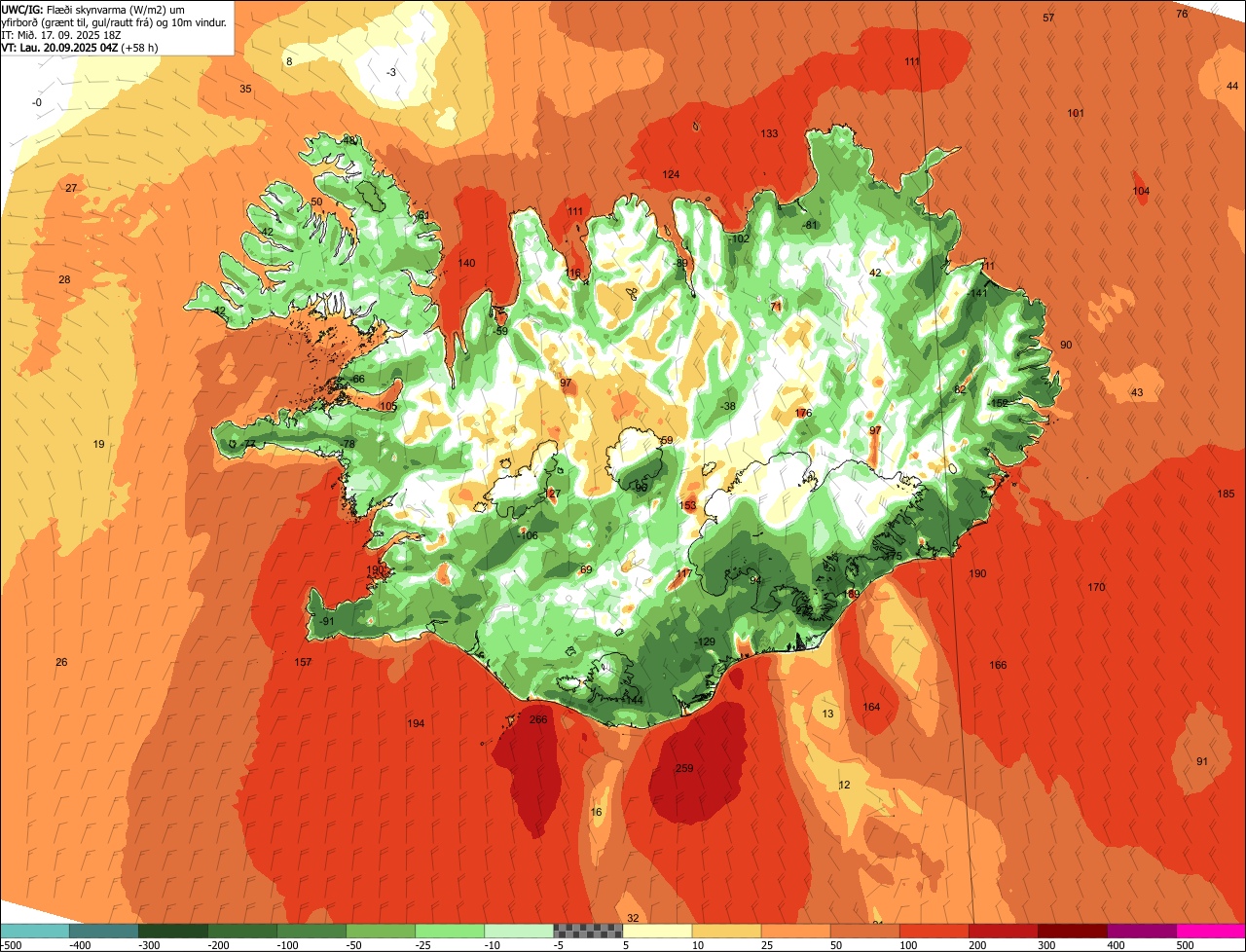This screenshot has height=952, width=1246.
Task: Click the '19' value on the map
Action: click(x=98, y=445)
